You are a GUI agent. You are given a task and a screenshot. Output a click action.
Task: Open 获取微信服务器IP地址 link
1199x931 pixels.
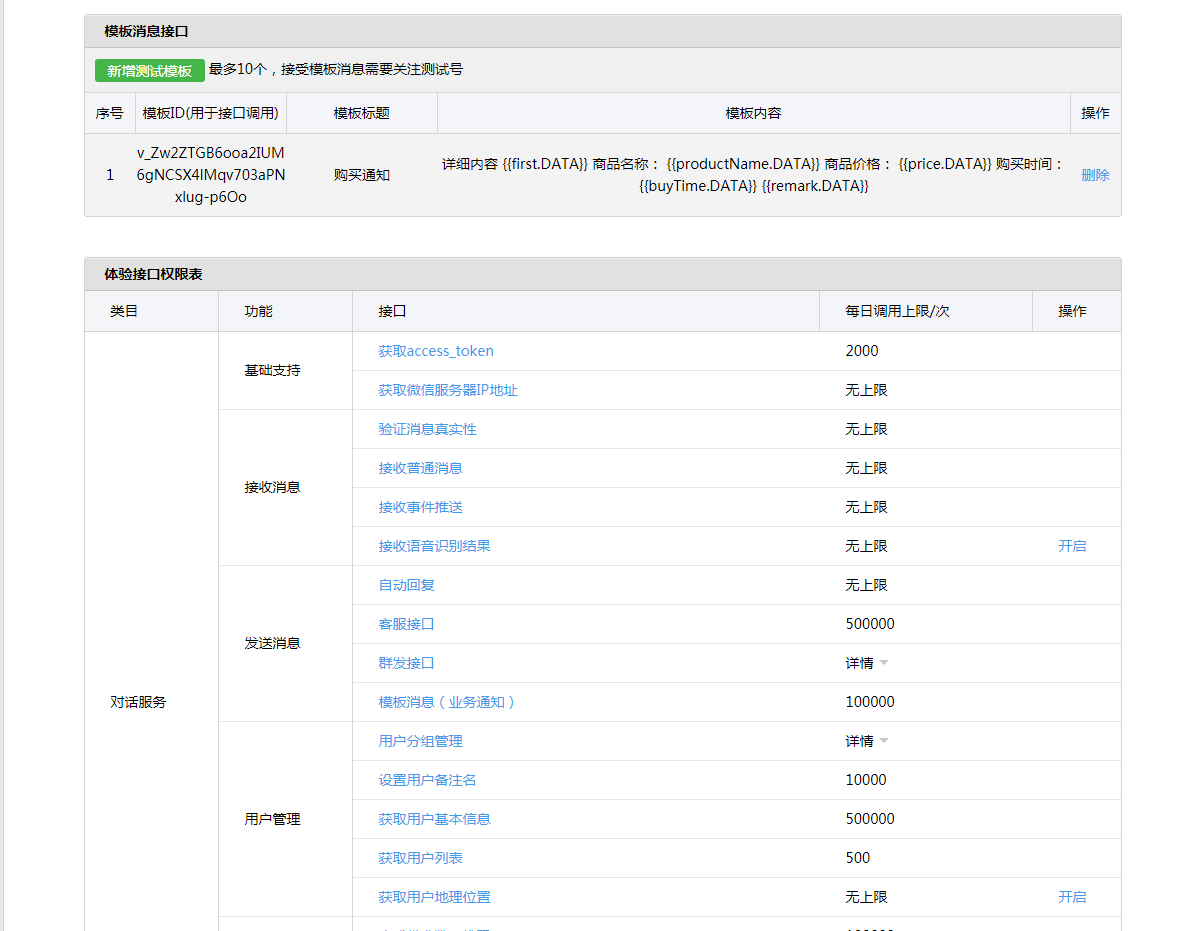[447, 390]
